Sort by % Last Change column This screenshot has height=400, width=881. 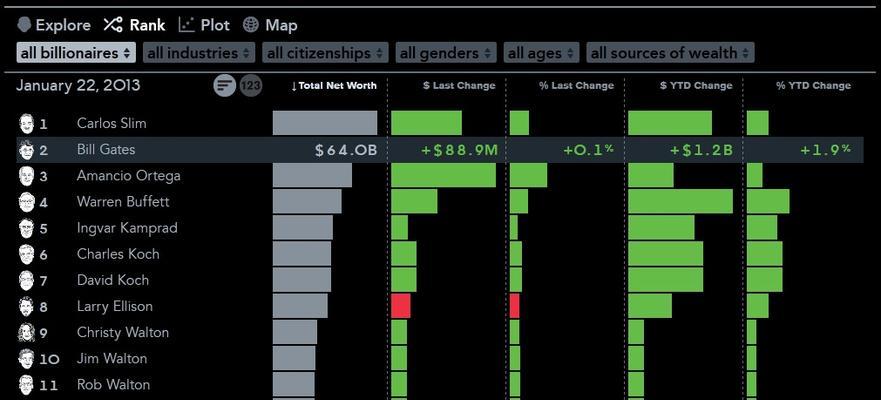(576, 86)
